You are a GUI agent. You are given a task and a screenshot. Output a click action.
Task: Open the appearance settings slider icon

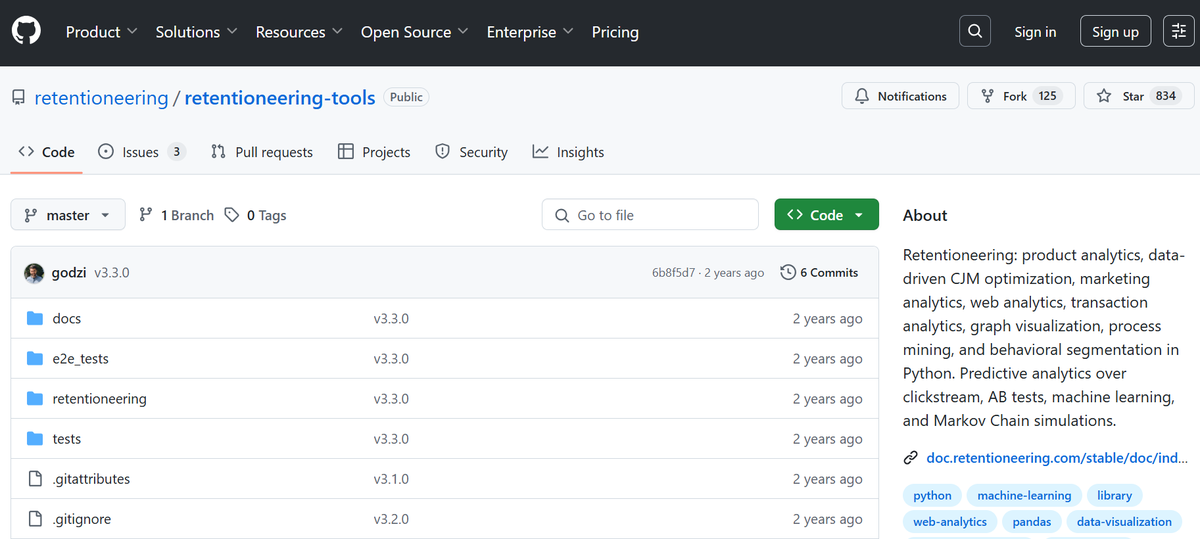(x=1179, y=31)
